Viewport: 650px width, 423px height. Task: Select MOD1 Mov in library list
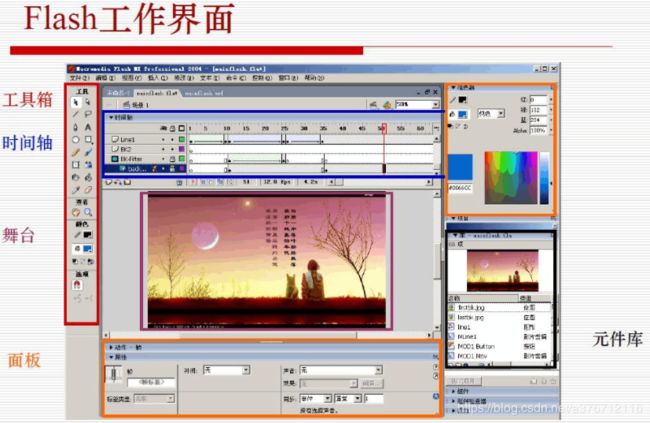(472, 356)
